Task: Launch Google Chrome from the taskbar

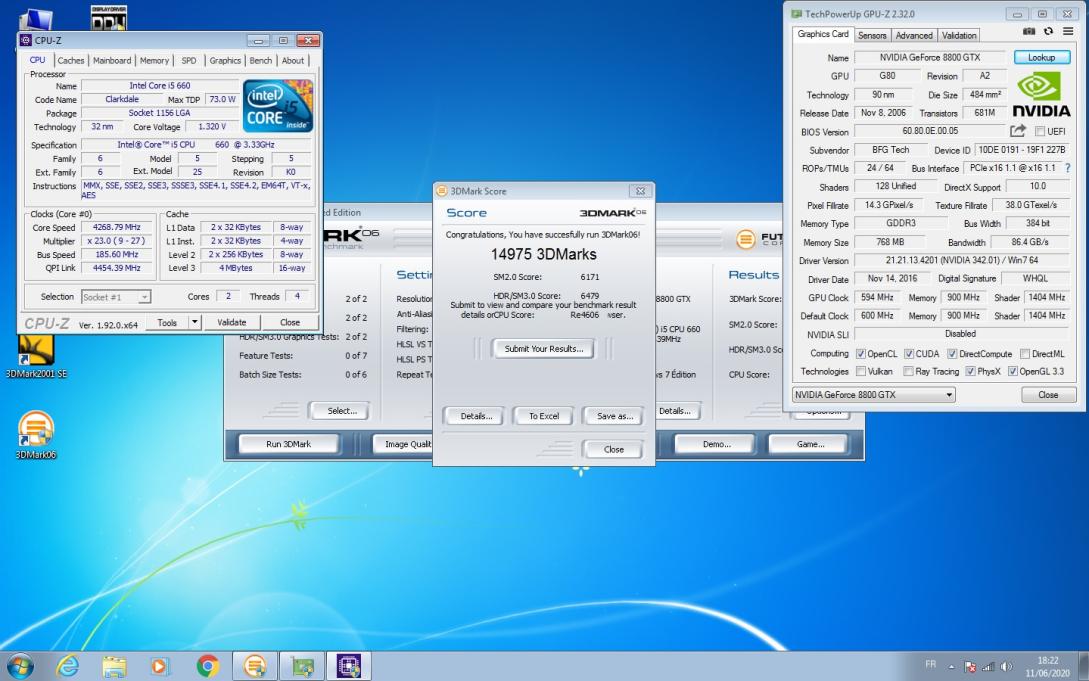Action: 207,666
